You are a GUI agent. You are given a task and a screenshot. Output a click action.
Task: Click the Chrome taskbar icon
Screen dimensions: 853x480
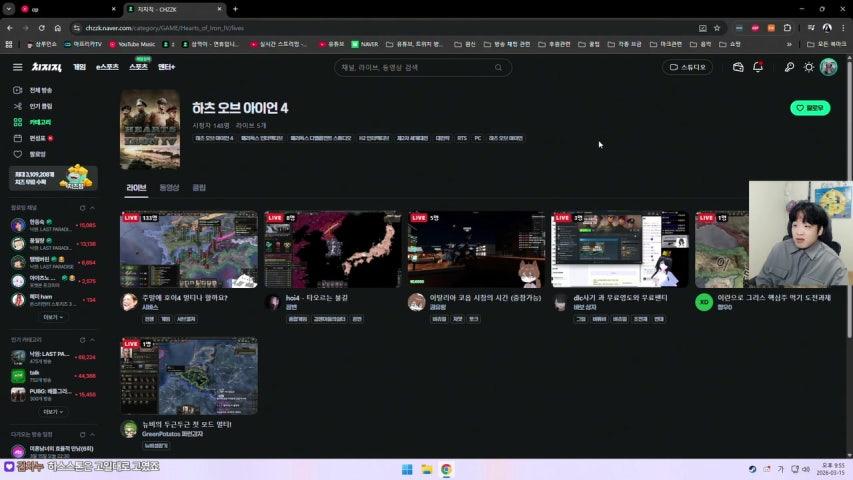coord(446,469)
